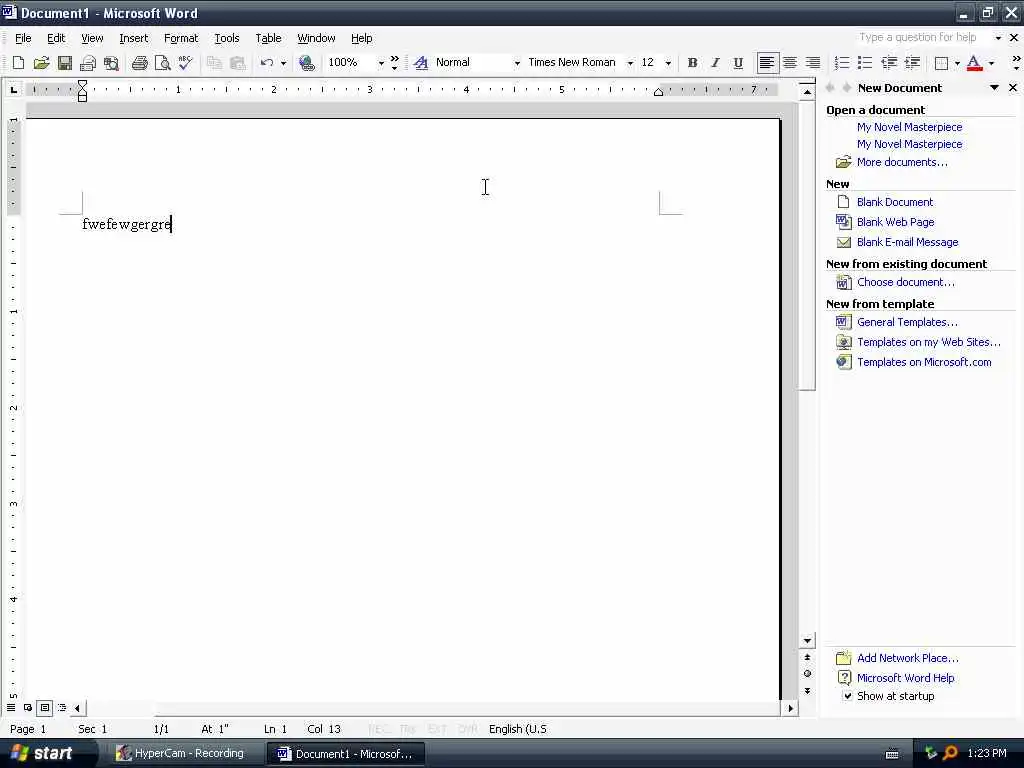Click the 'Type a question for help' box

pos(922,37)
